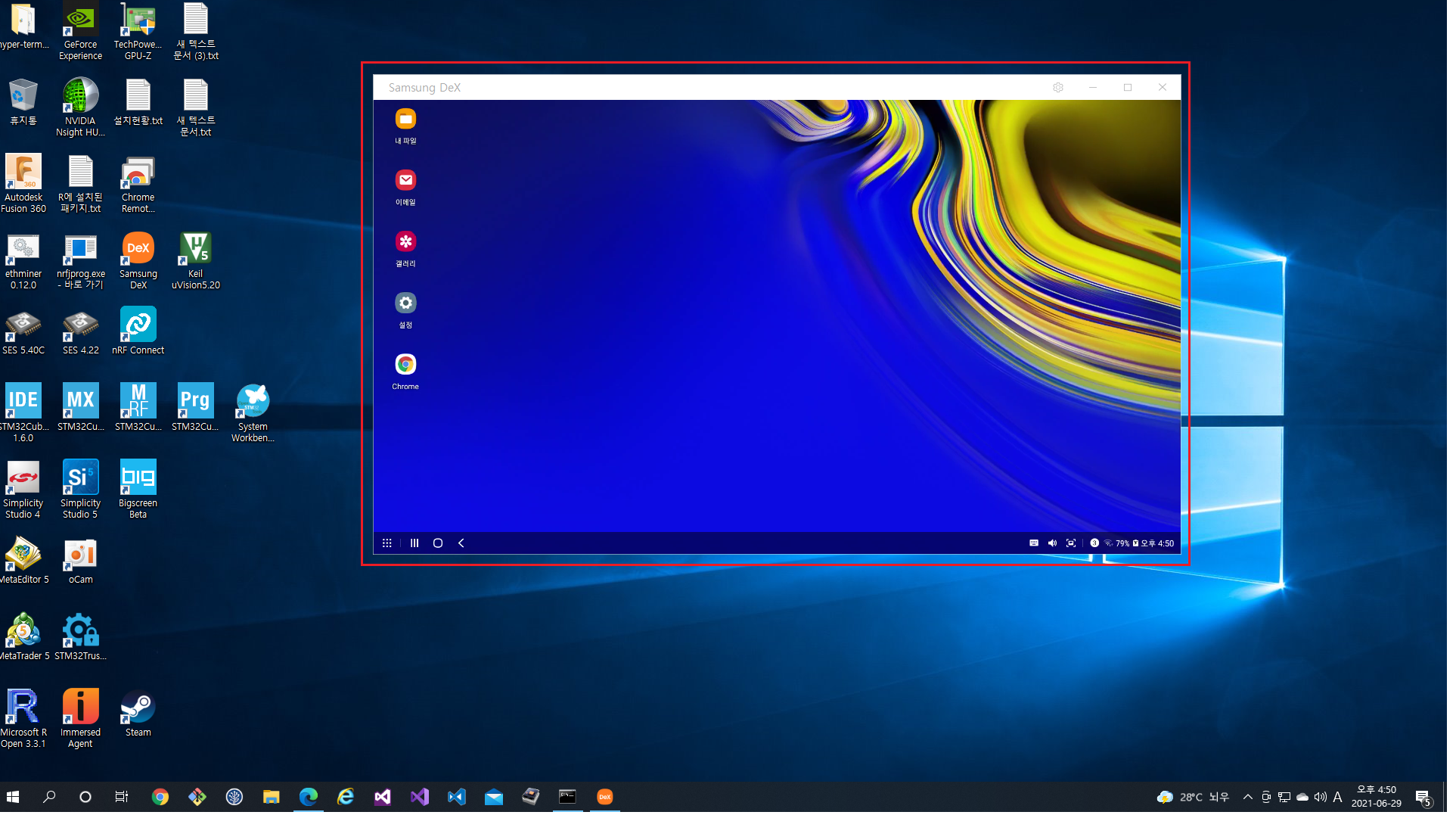Image resolution: width=1456 pixels, height=815 pixels.
Task: Select the oCam desktop icon
Action: [x=81, y=562]
